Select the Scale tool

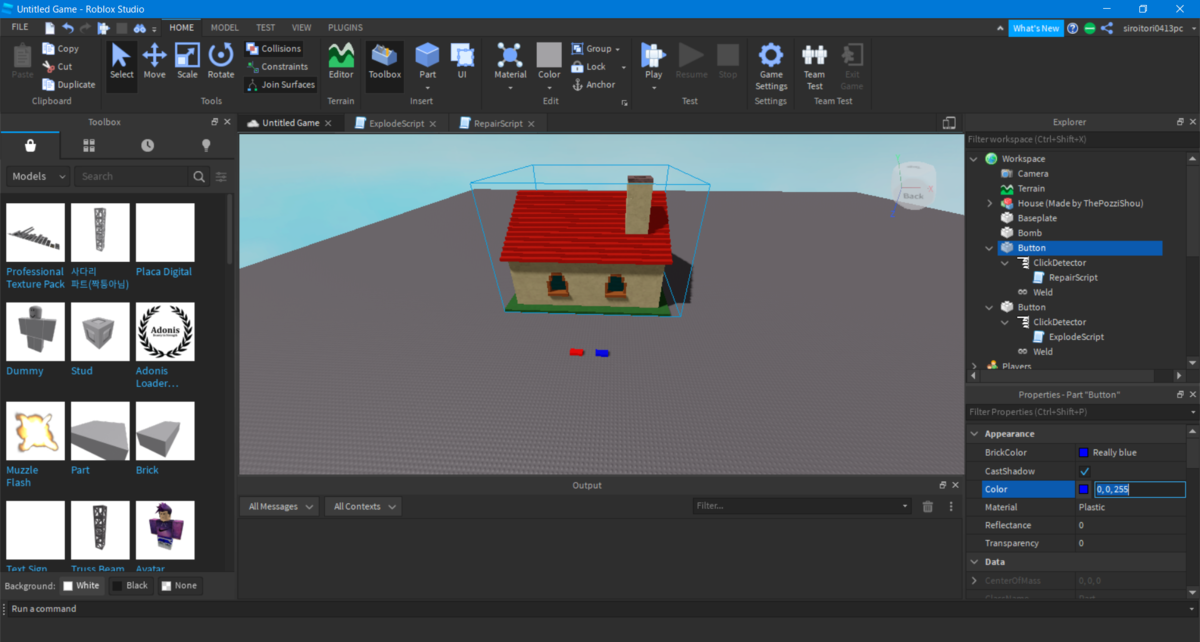pos(187,61)
